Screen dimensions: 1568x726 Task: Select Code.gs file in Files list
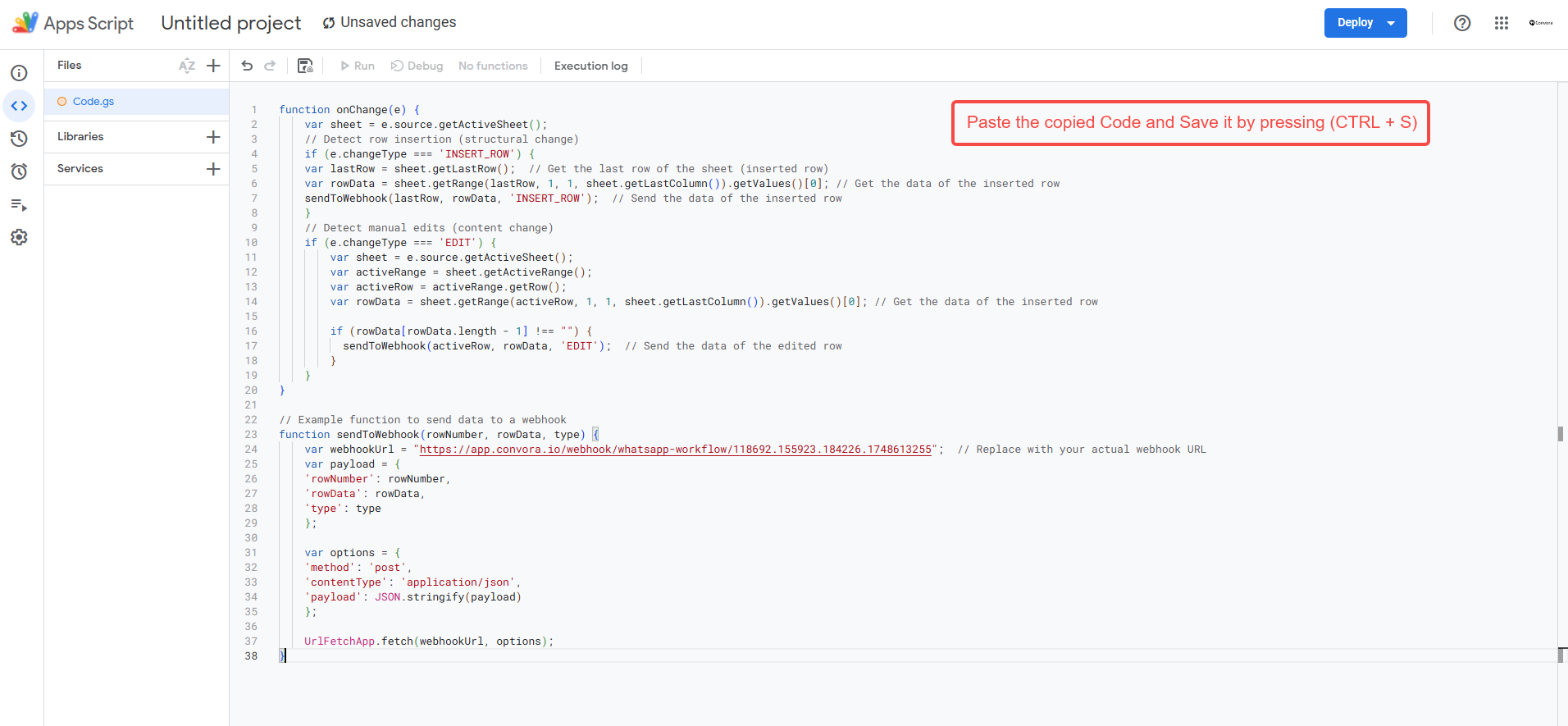[93, 102]
